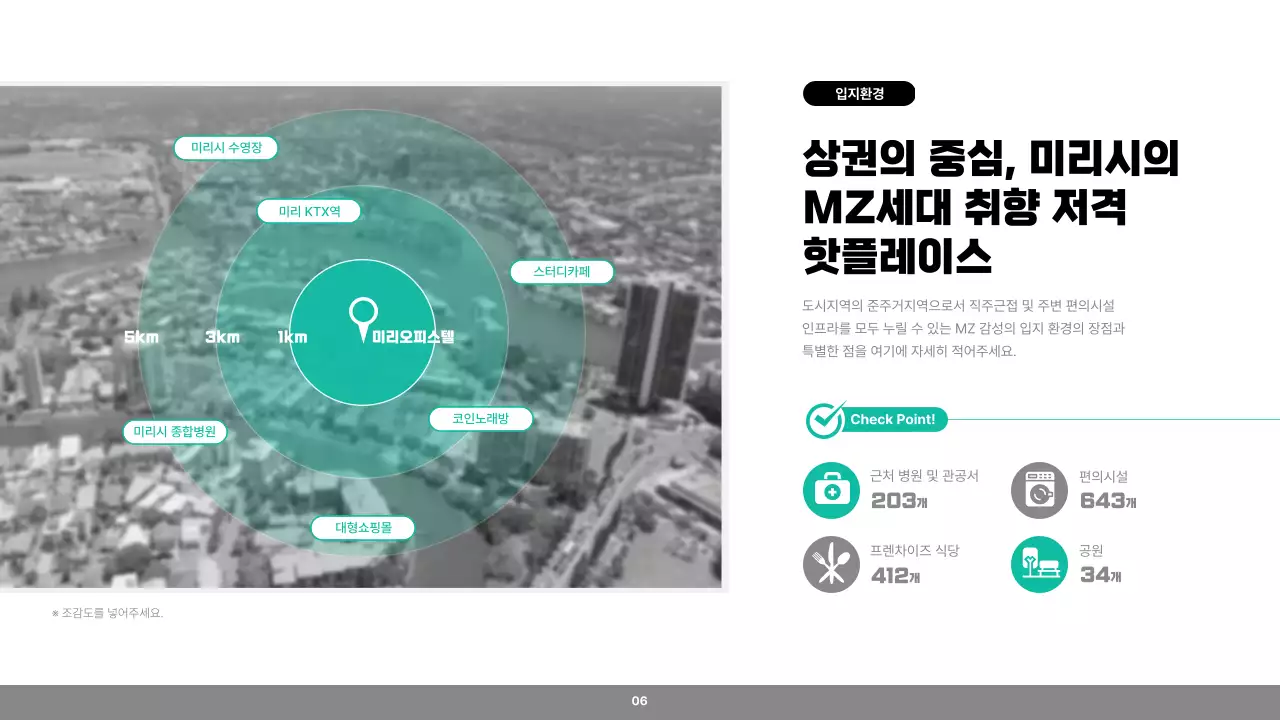
Task: Select the 미리오피스텔 location pin marker
Action: tap(361, 319)
